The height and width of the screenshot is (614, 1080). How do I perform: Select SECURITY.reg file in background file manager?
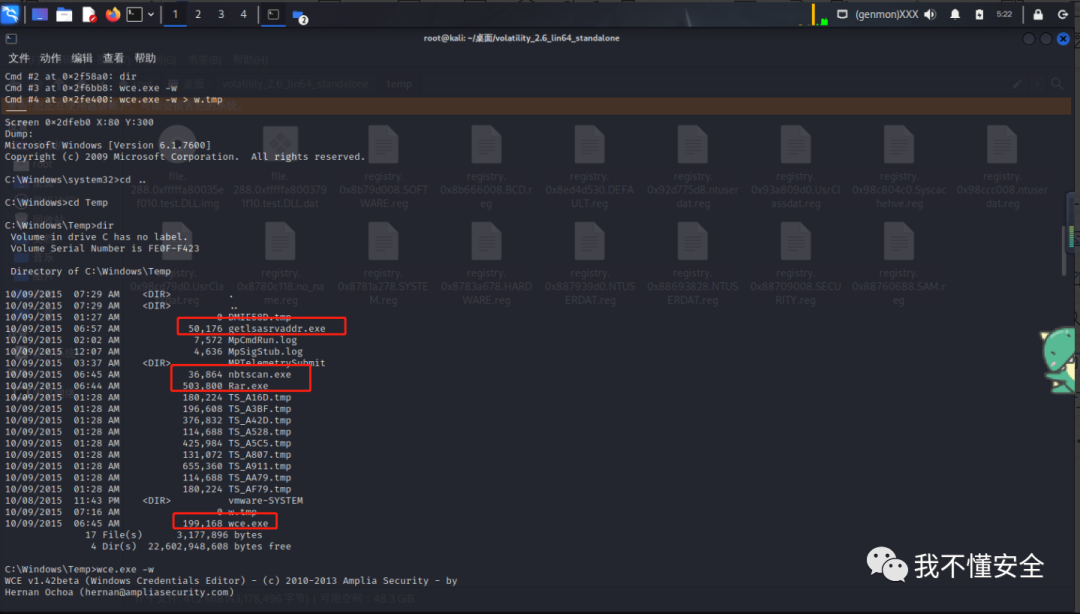click(796, 265)
